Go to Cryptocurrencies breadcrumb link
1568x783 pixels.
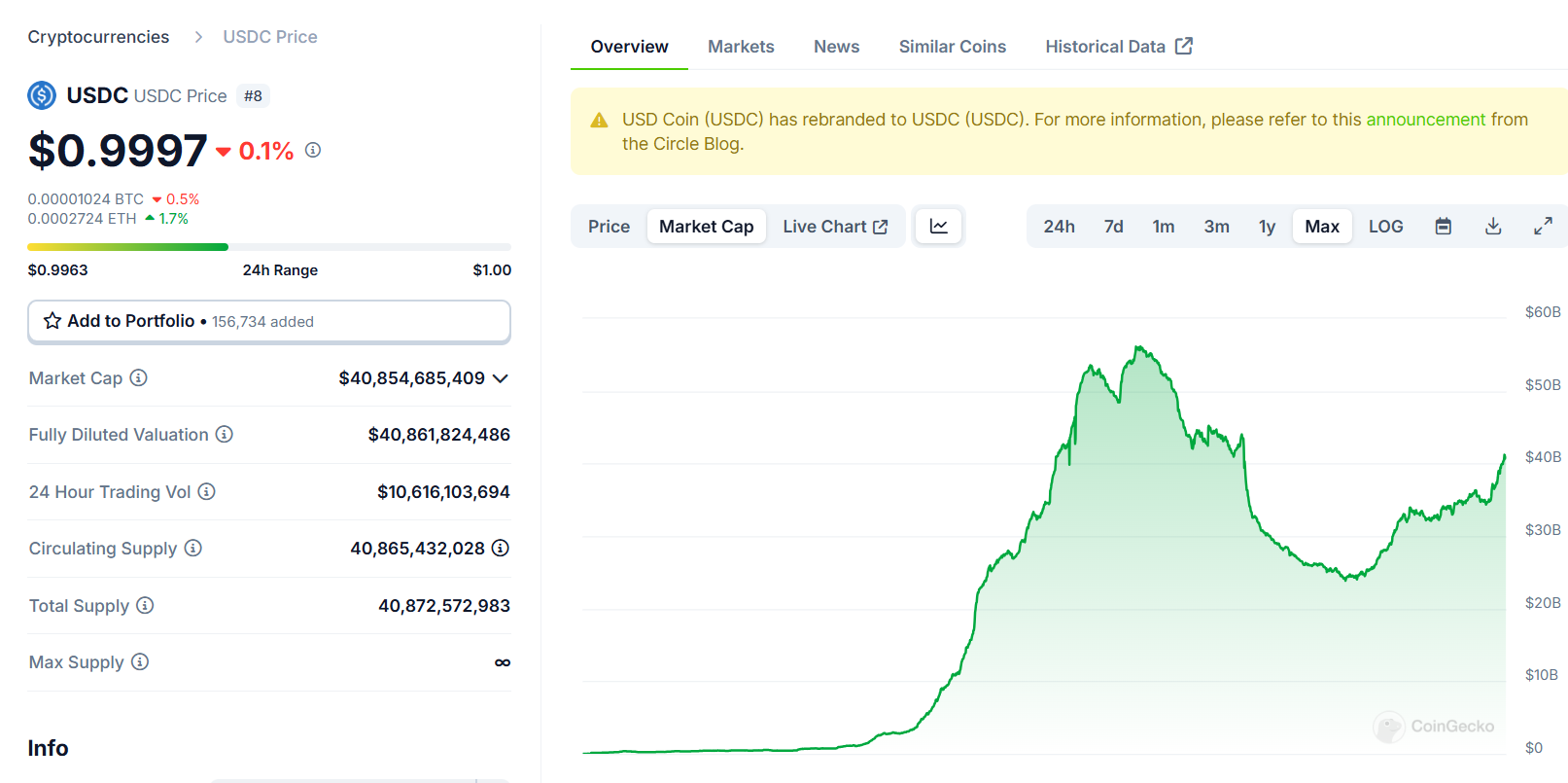98,37
